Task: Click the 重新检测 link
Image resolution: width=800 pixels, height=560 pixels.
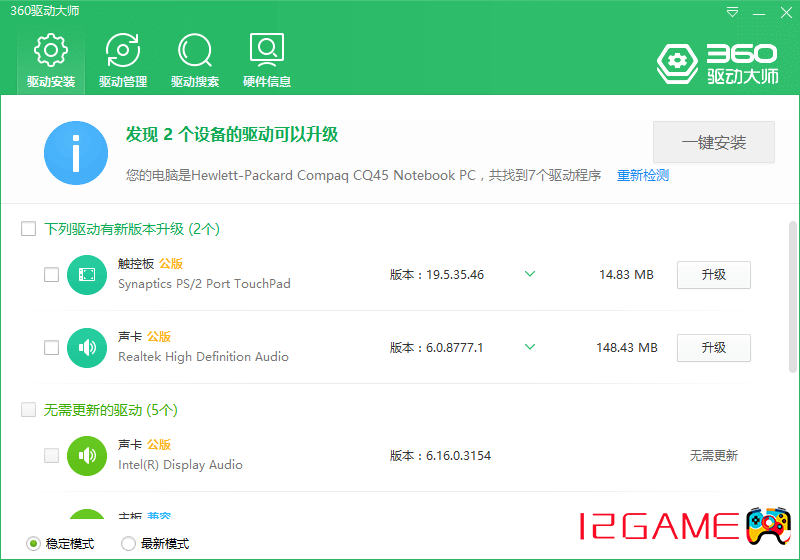Action: tap(643, 175)
